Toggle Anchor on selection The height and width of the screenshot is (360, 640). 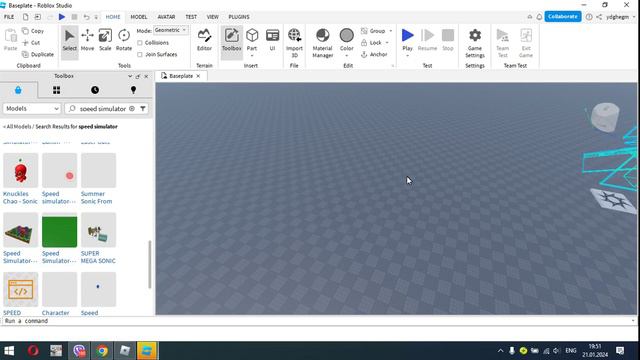coord(374,54)
